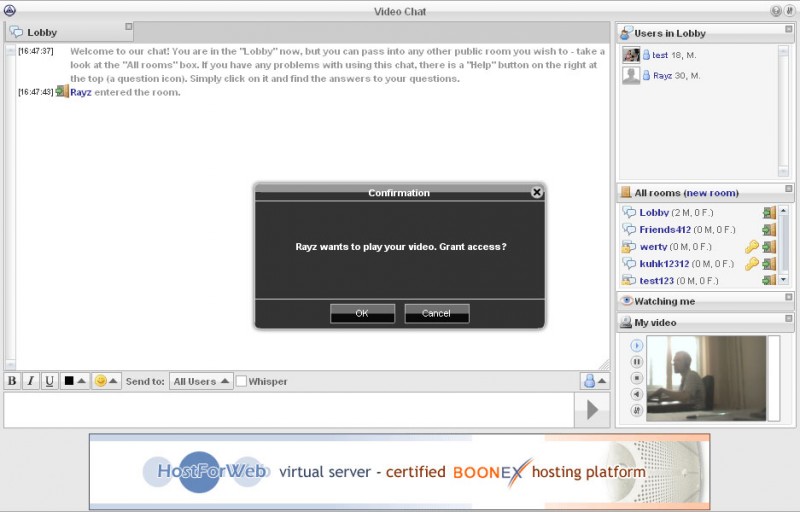Click the enter-room door icon for kuhk12312
The height and width of the screenshot is (512, 800).
769,264
